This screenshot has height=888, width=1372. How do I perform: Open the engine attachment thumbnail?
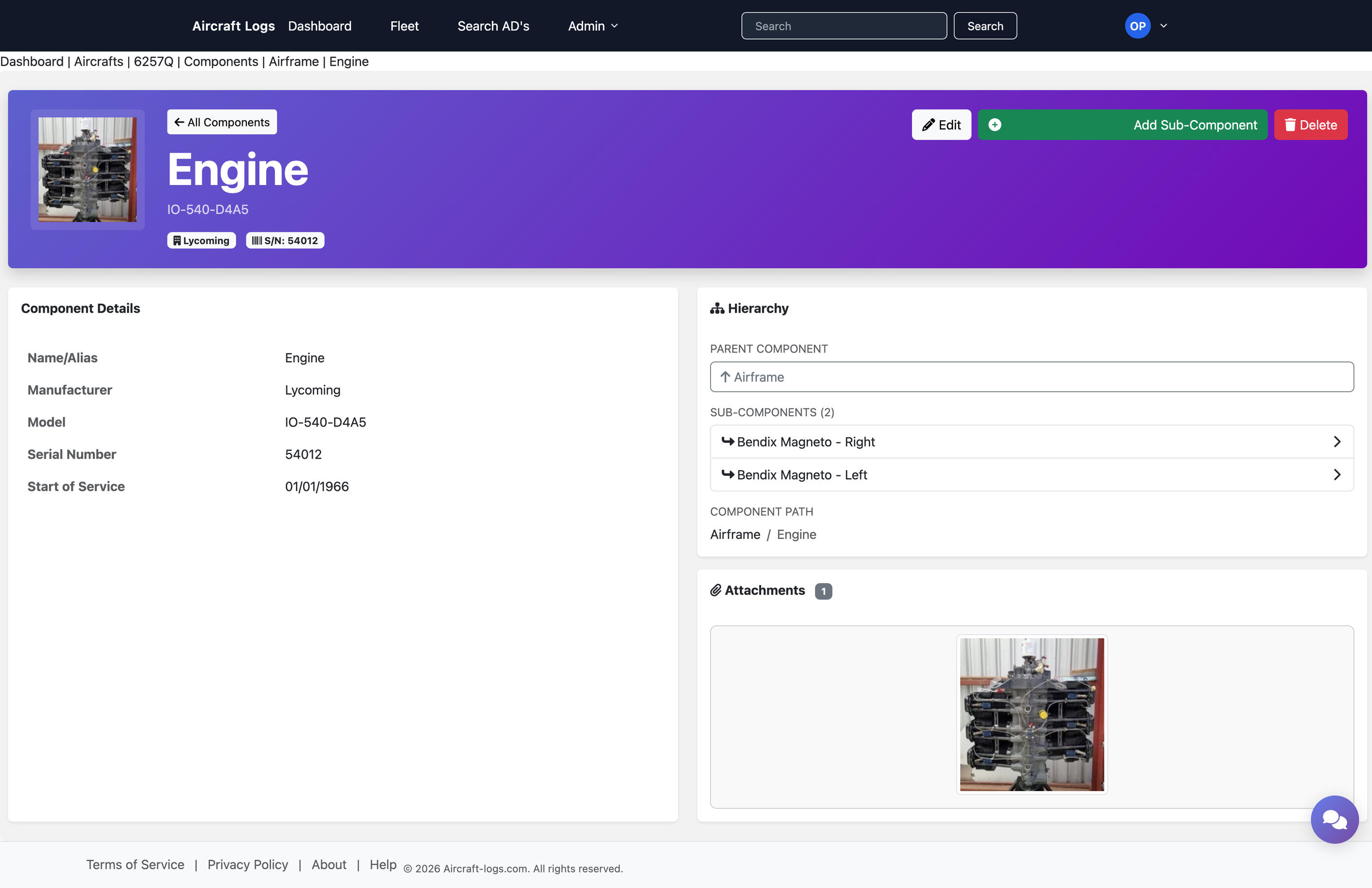point(1031,714)
